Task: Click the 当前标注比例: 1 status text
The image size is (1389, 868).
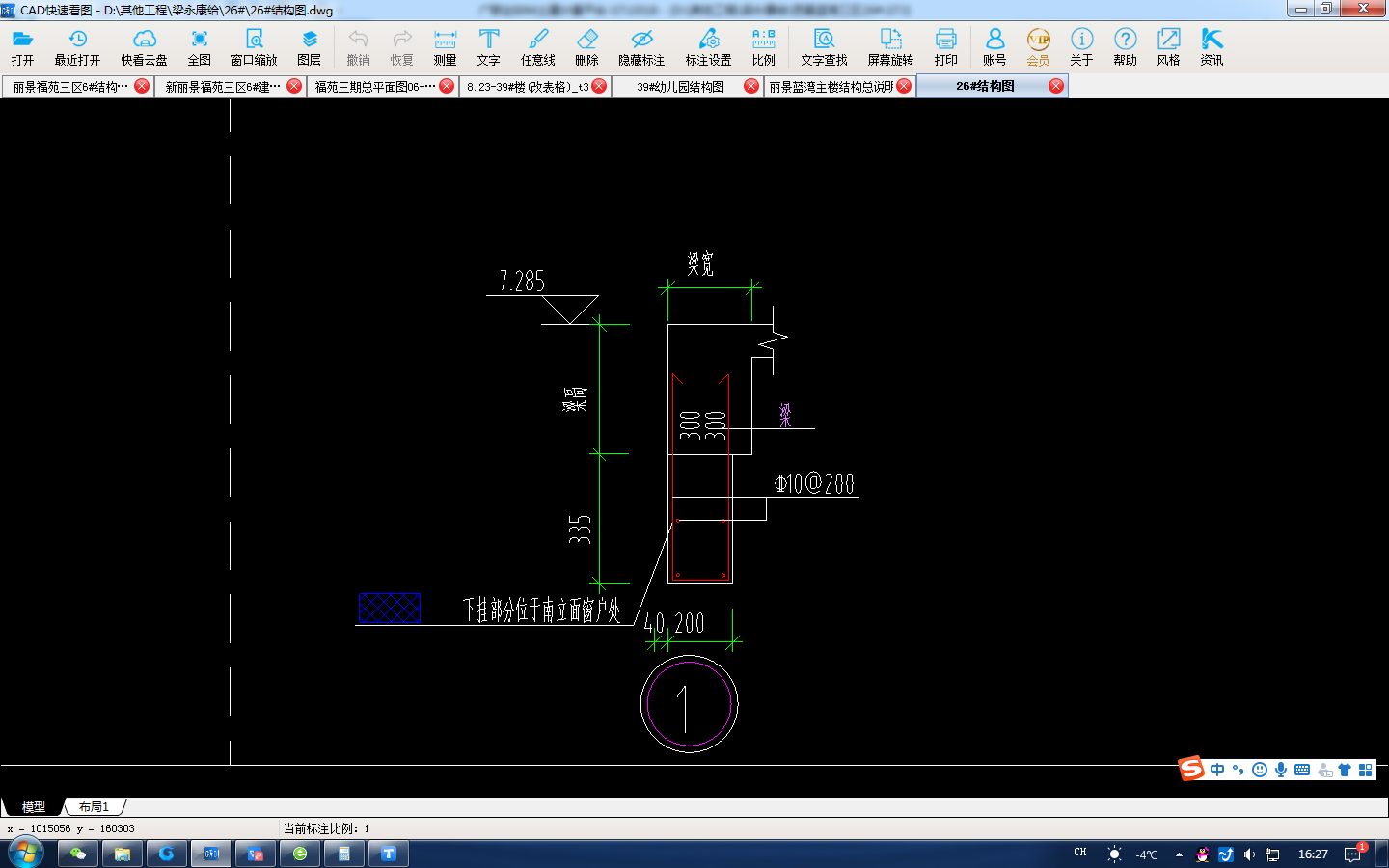Action: (x=326, y=828)
